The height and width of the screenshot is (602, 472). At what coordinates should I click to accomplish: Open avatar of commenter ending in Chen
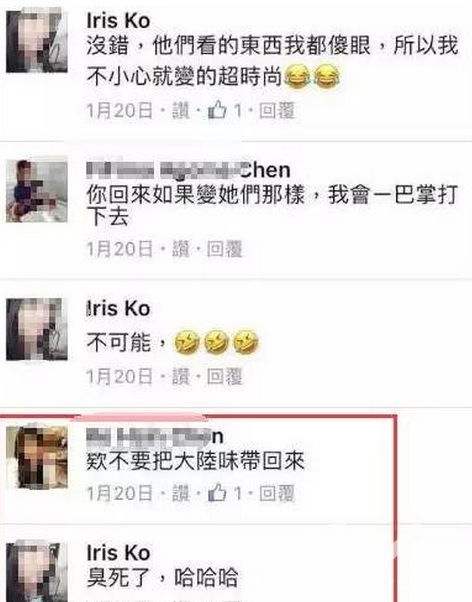click(37, 192)
